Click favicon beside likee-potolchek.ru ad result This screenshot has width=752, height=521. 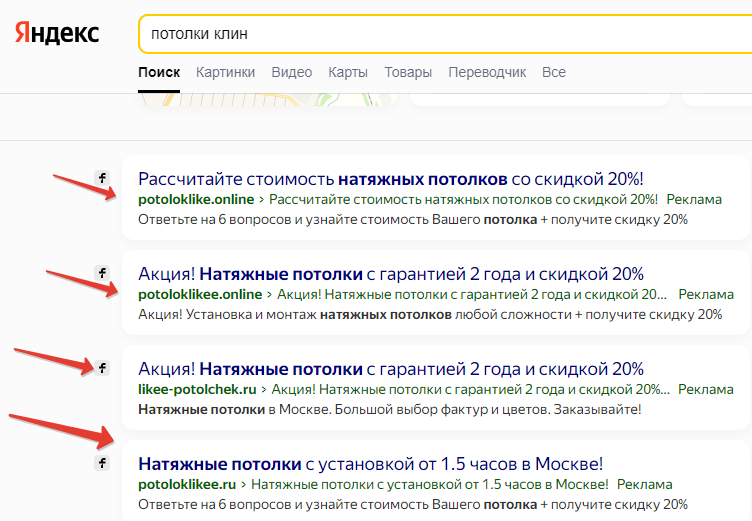coord(102,368)
